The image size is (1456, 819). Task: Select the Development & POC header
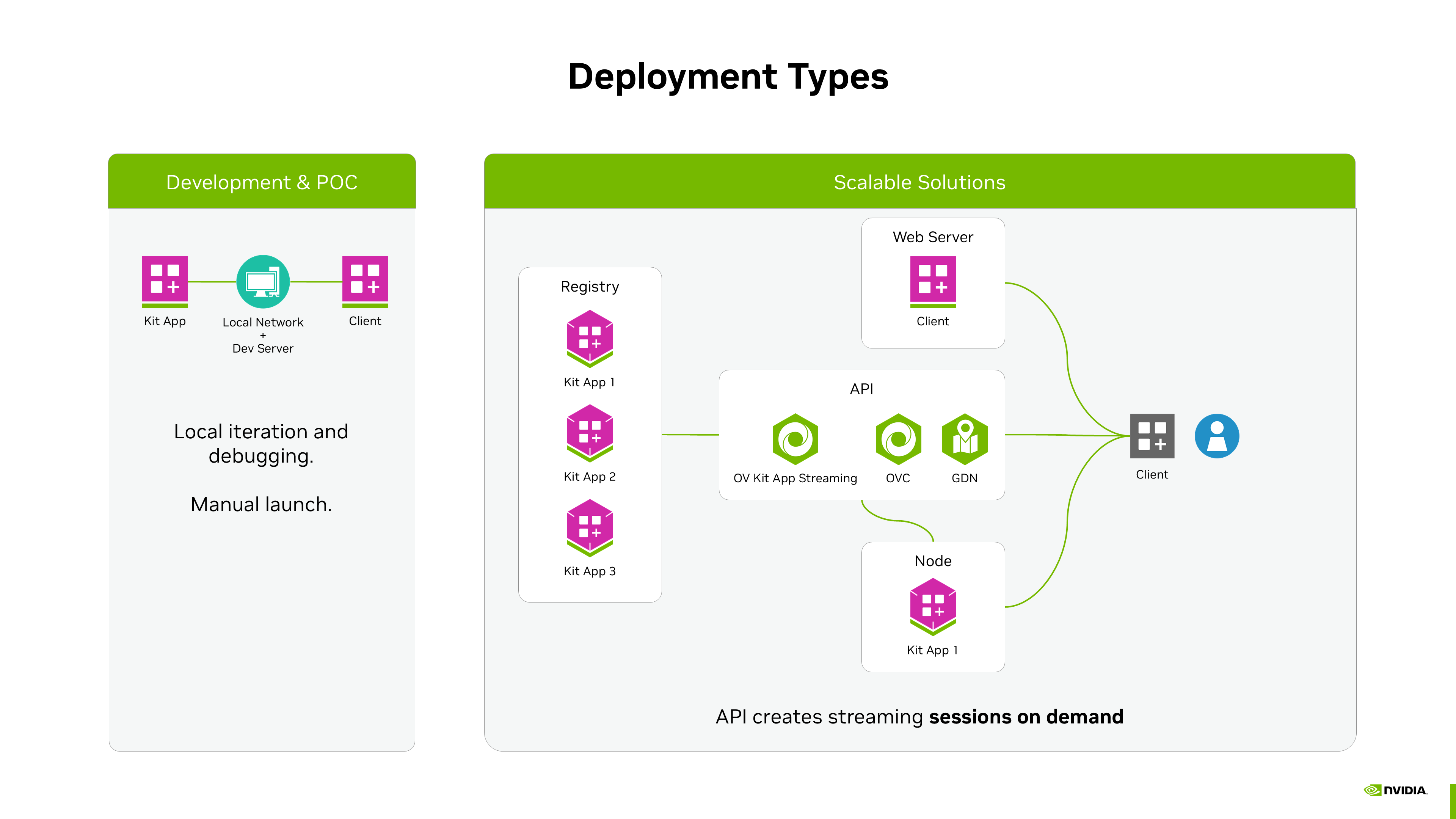(262, 182)
